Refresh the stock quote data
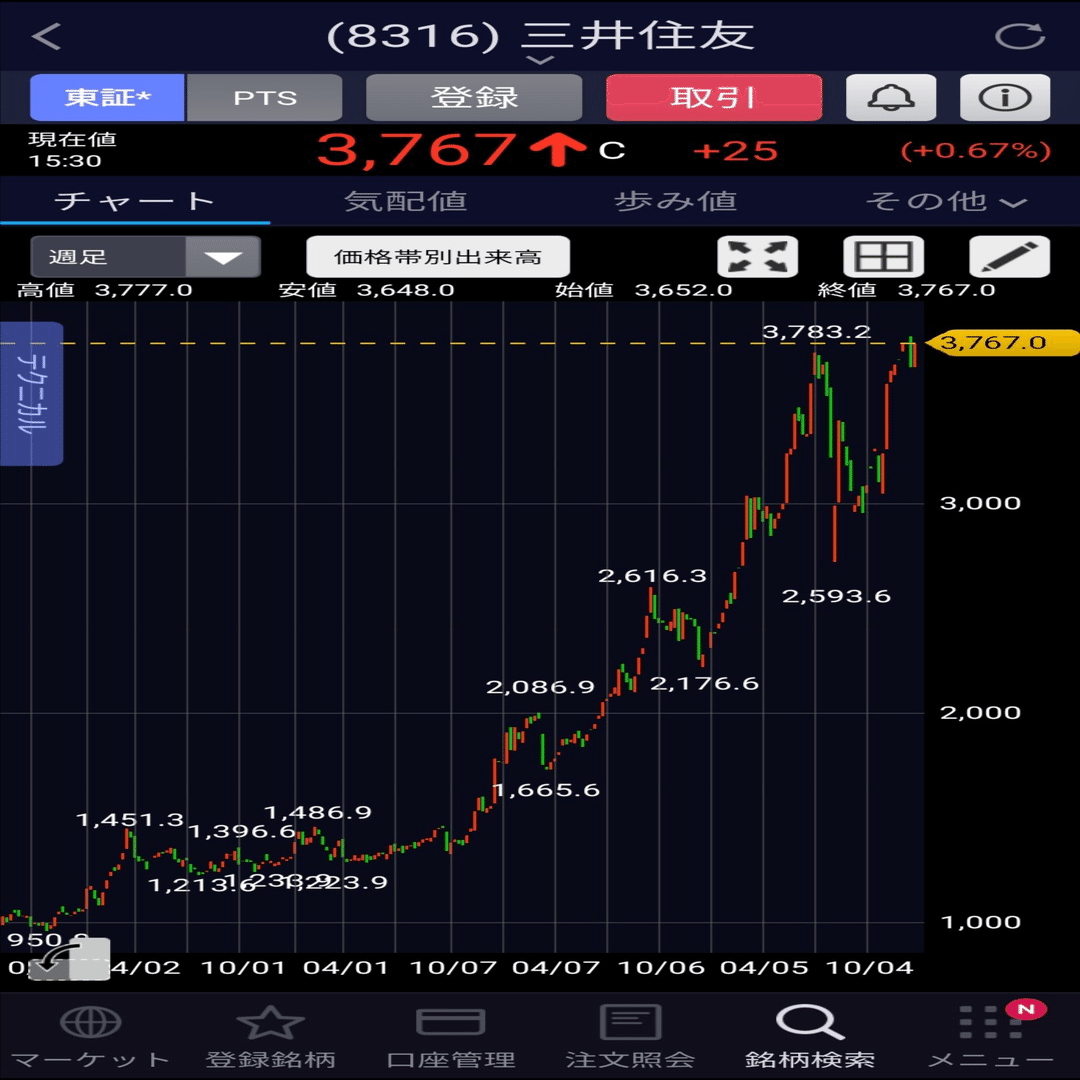This screenshot has height=1080, width=1080. (x=1019, y=36)
